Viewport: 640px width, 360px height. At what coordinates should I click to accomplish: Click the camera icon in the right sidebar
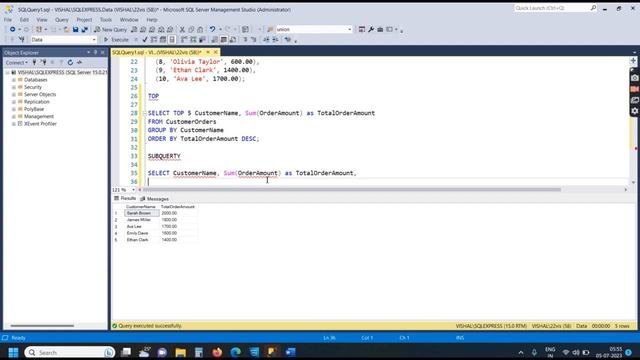click(635, 78)
